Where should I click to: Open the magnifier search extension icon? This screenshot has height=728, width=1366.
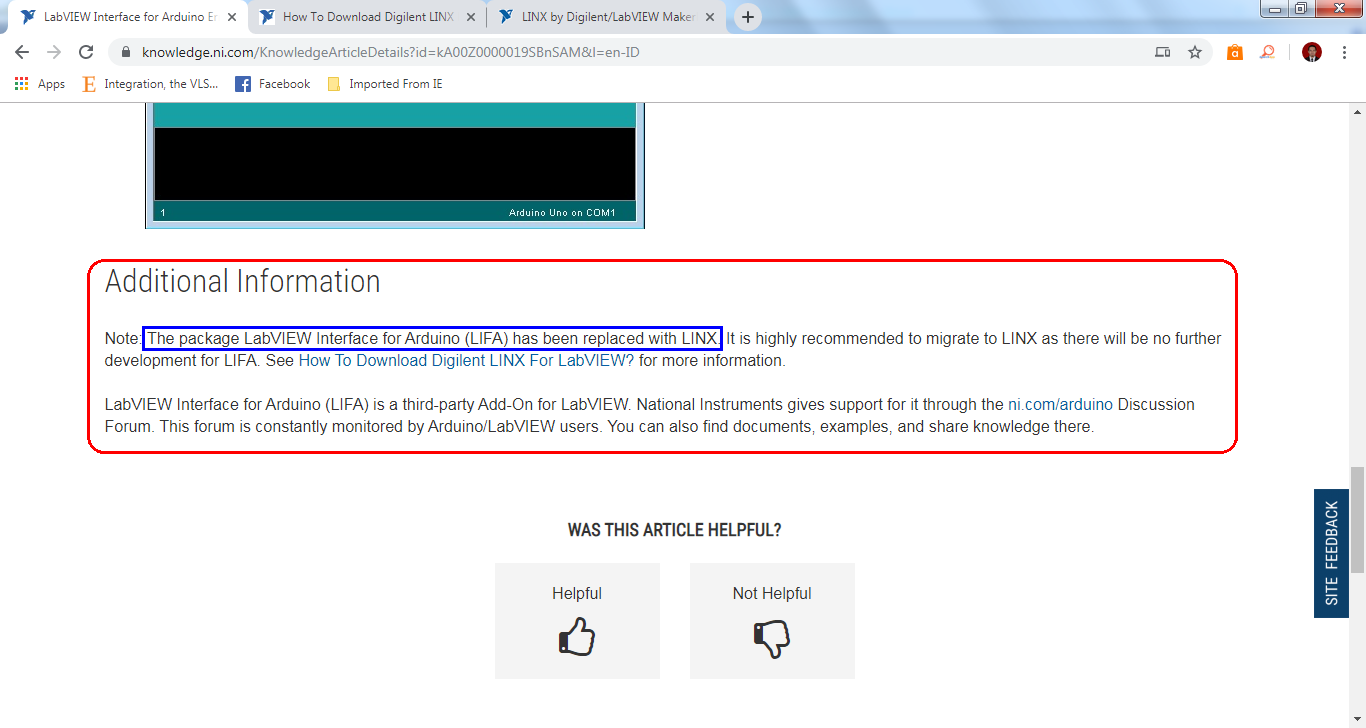[x=1267, y=52]
